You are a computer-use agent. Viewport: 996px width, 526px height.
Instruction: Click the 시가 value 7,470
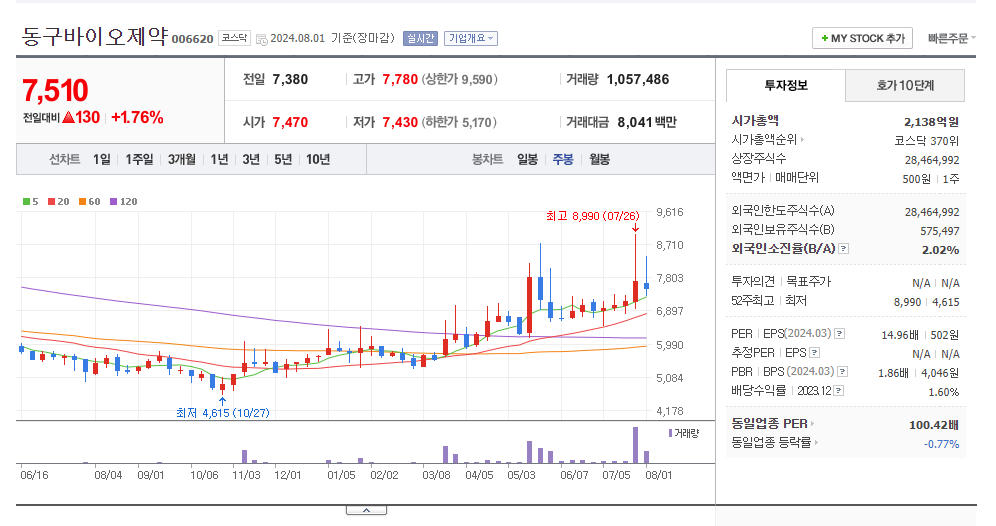coord(290,122)
